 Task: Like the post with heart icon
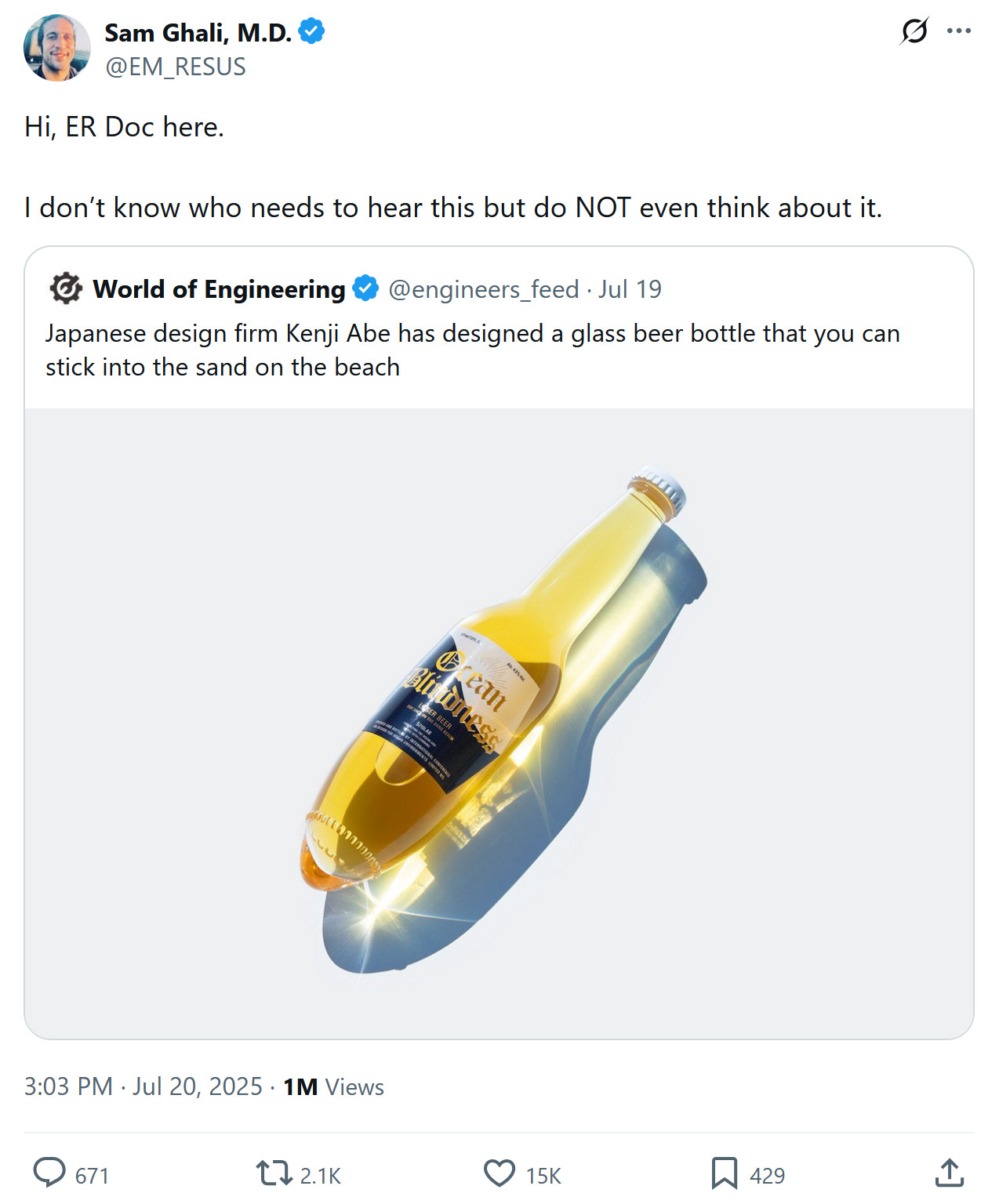click(499, 1173)
